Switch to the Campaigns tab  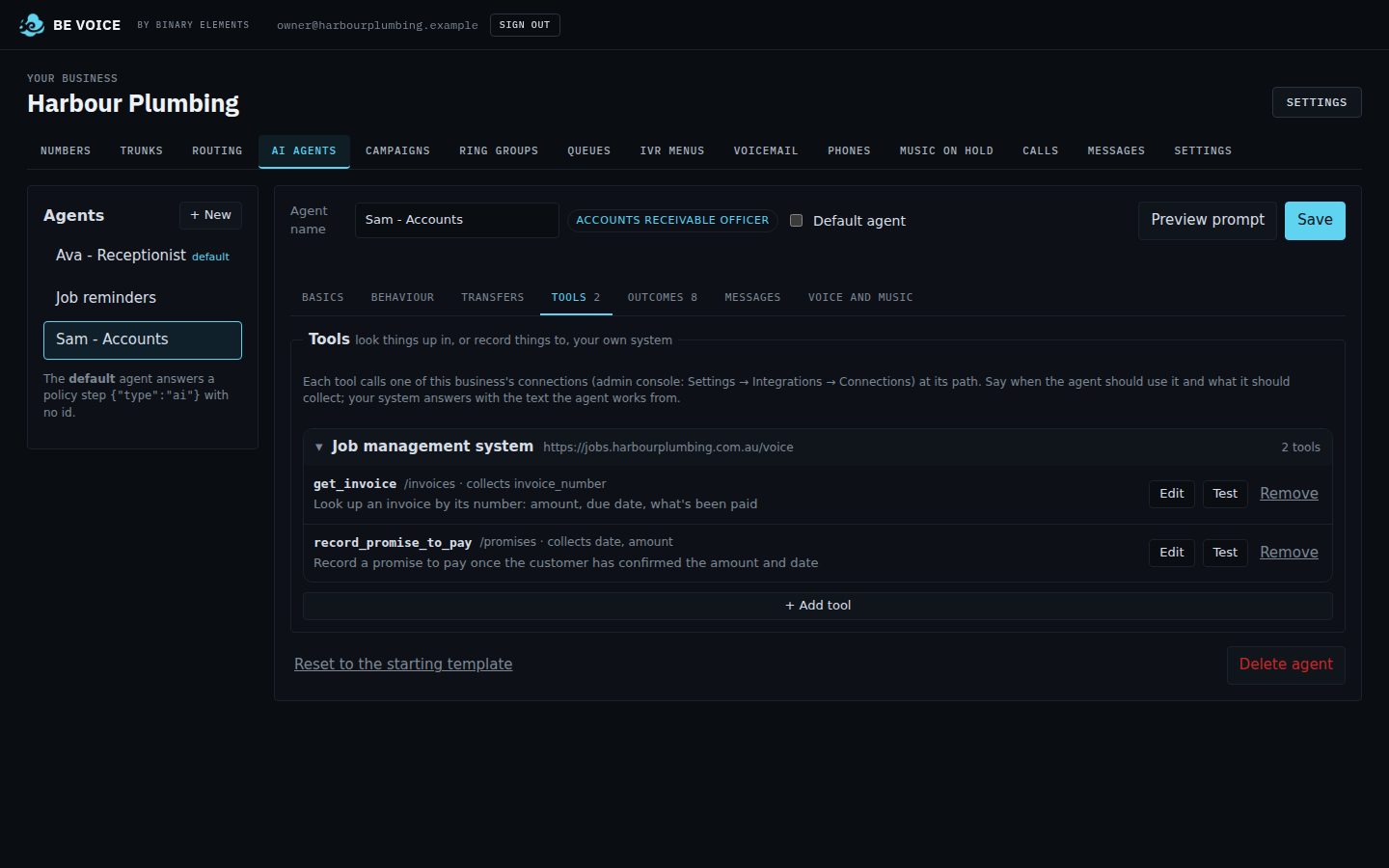(x=397, y=151)
